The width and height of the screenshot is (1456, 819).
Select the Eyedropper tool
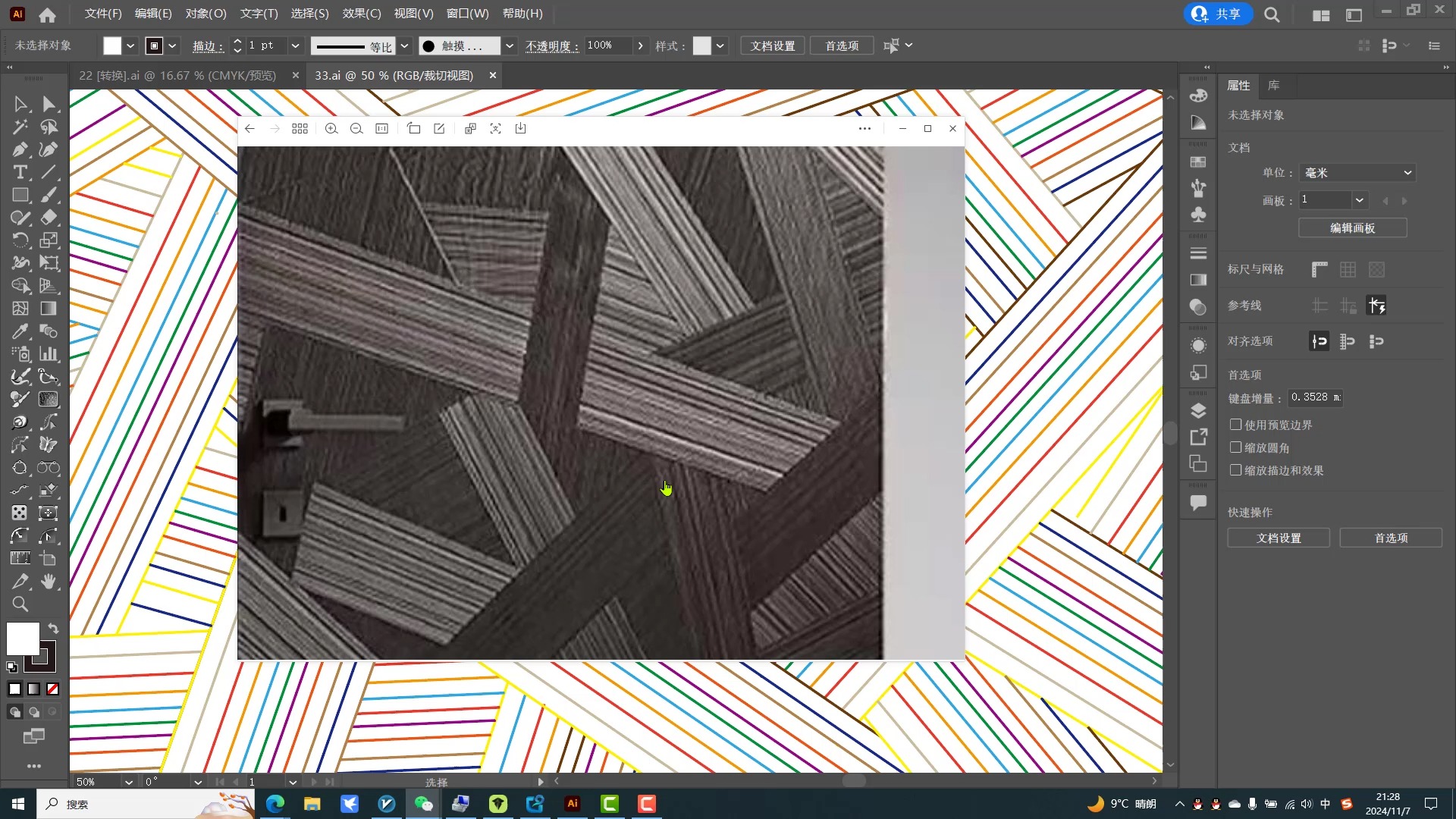20,331
